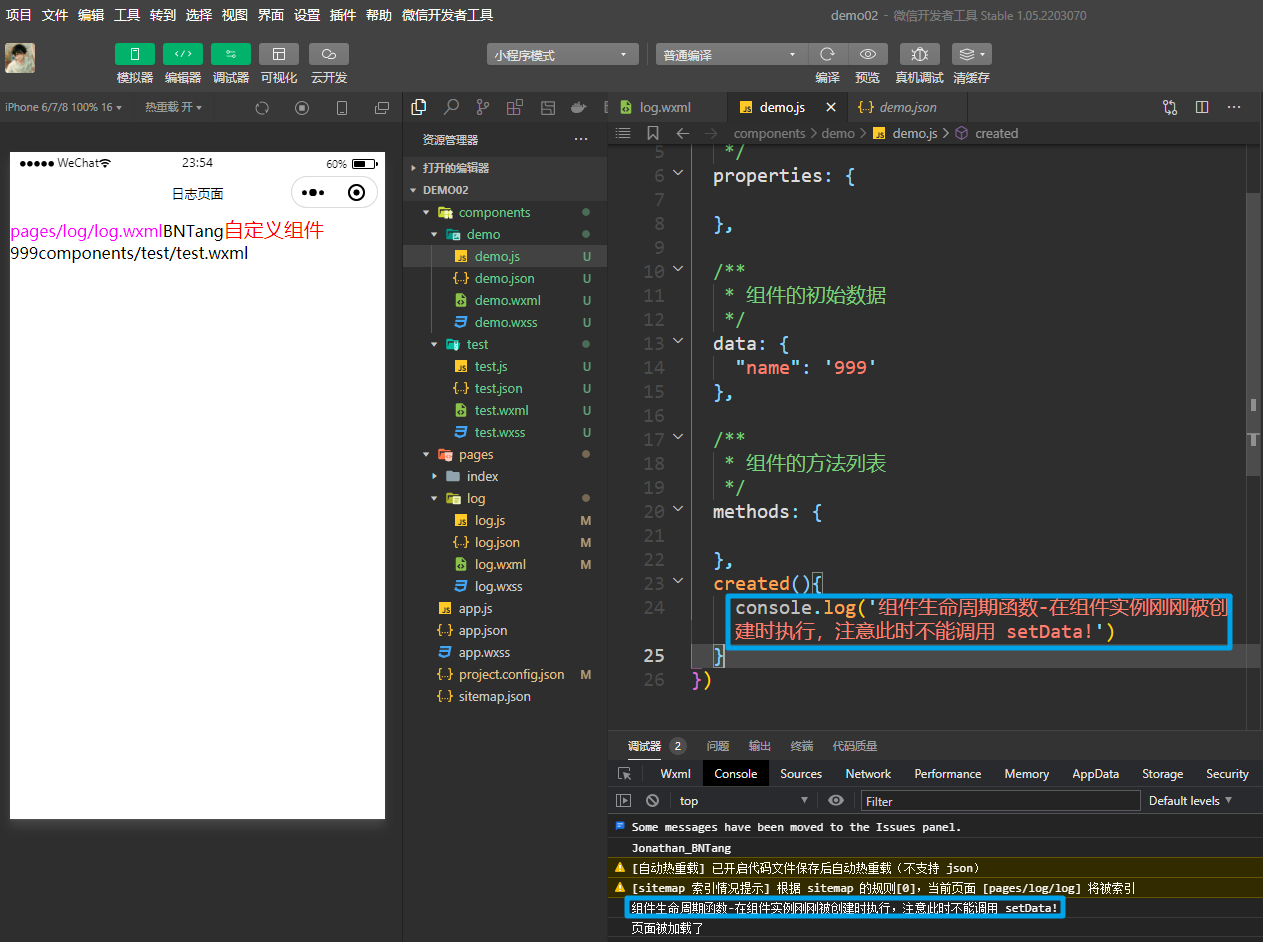Open the iPhone 6/7/8 device dropdown

coord(64,107)
